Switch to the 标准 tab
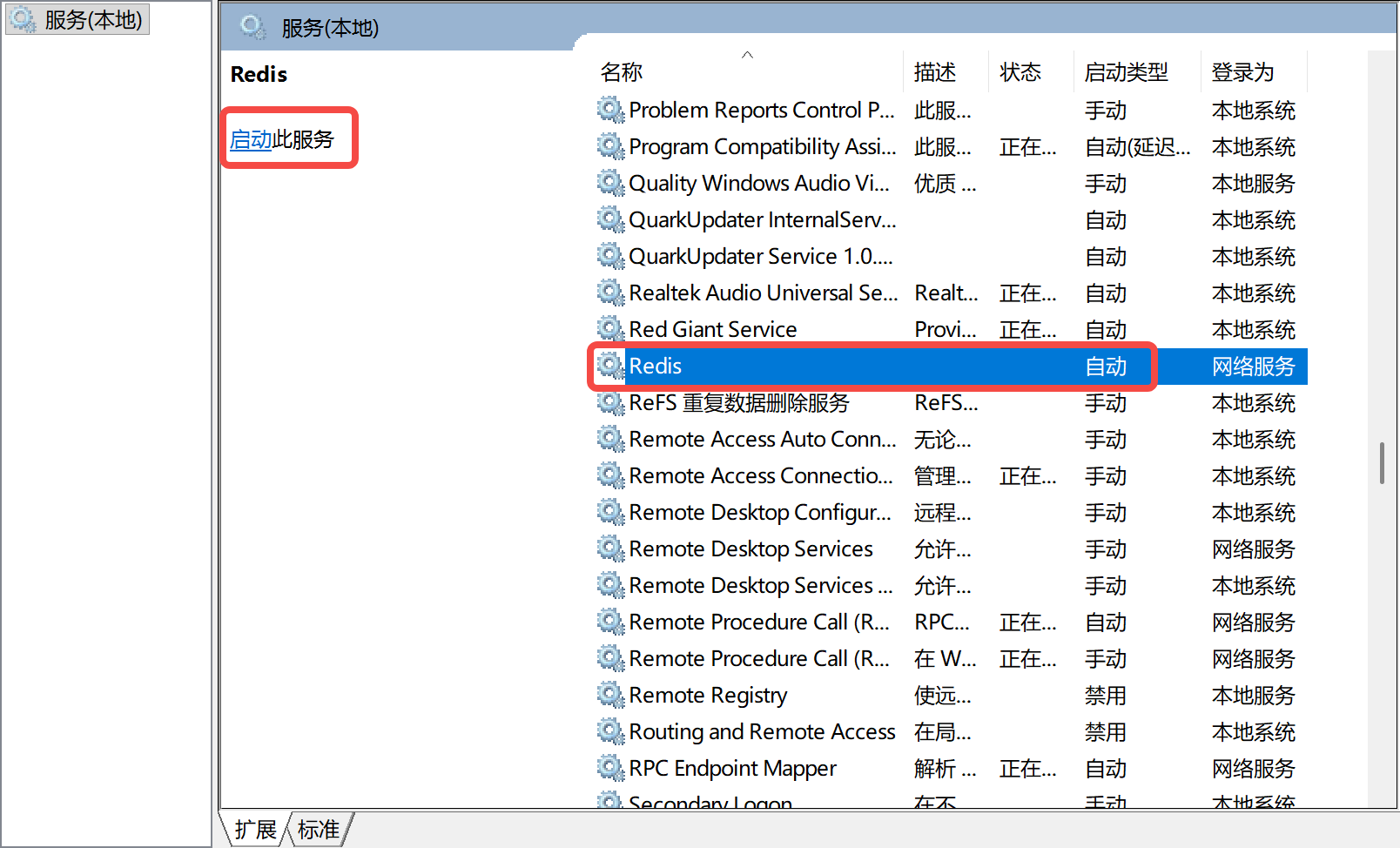 [319, 830]
